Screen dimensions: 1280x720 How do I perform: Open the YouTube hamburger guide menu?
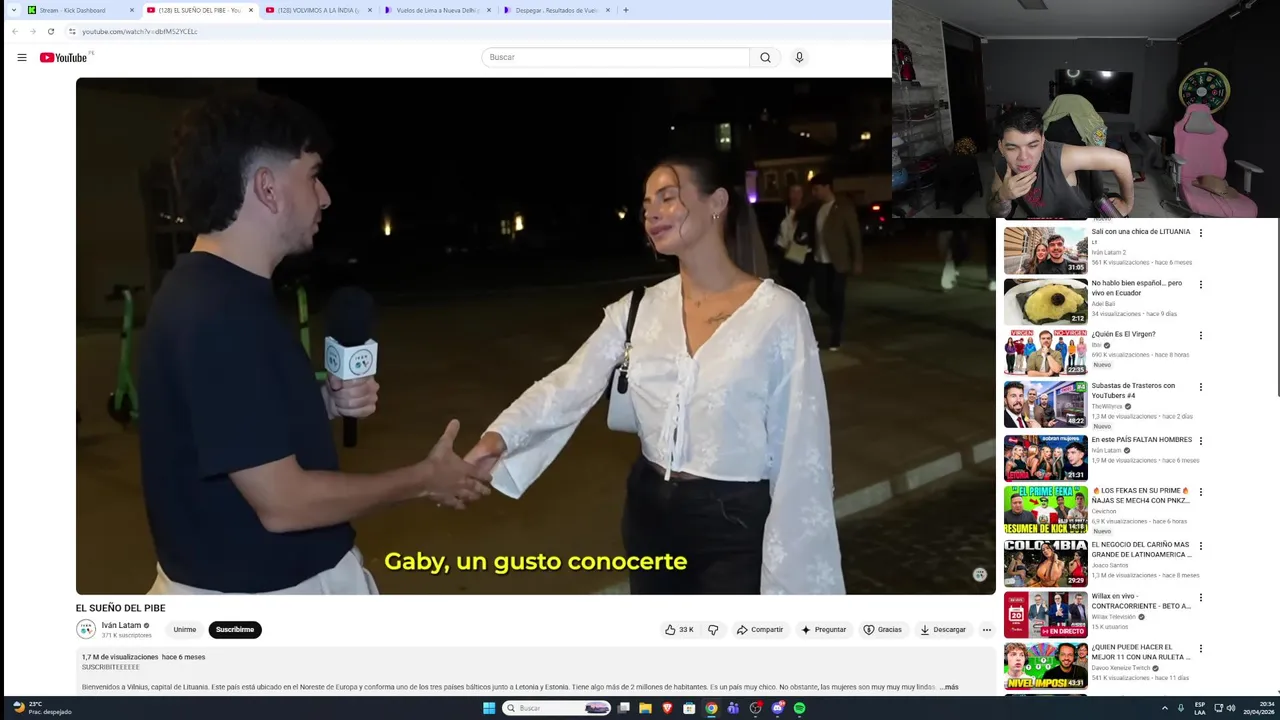[x=22, y=57]
